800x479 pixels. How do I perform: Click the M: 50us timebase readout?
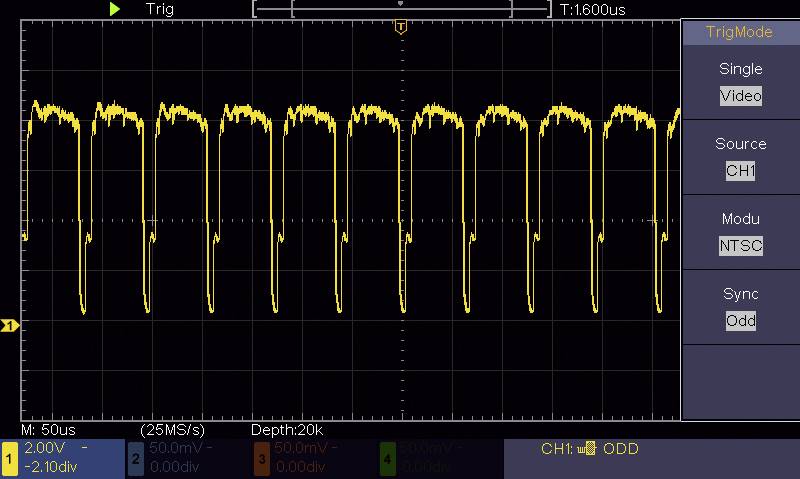click(49, 429)
